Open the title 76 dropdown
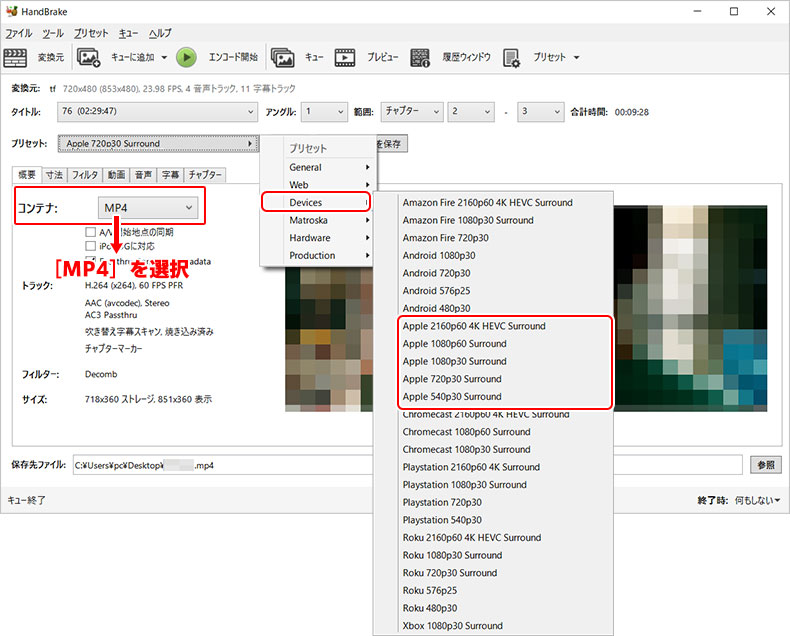790x636 pixels. click(x=158, y=111)
